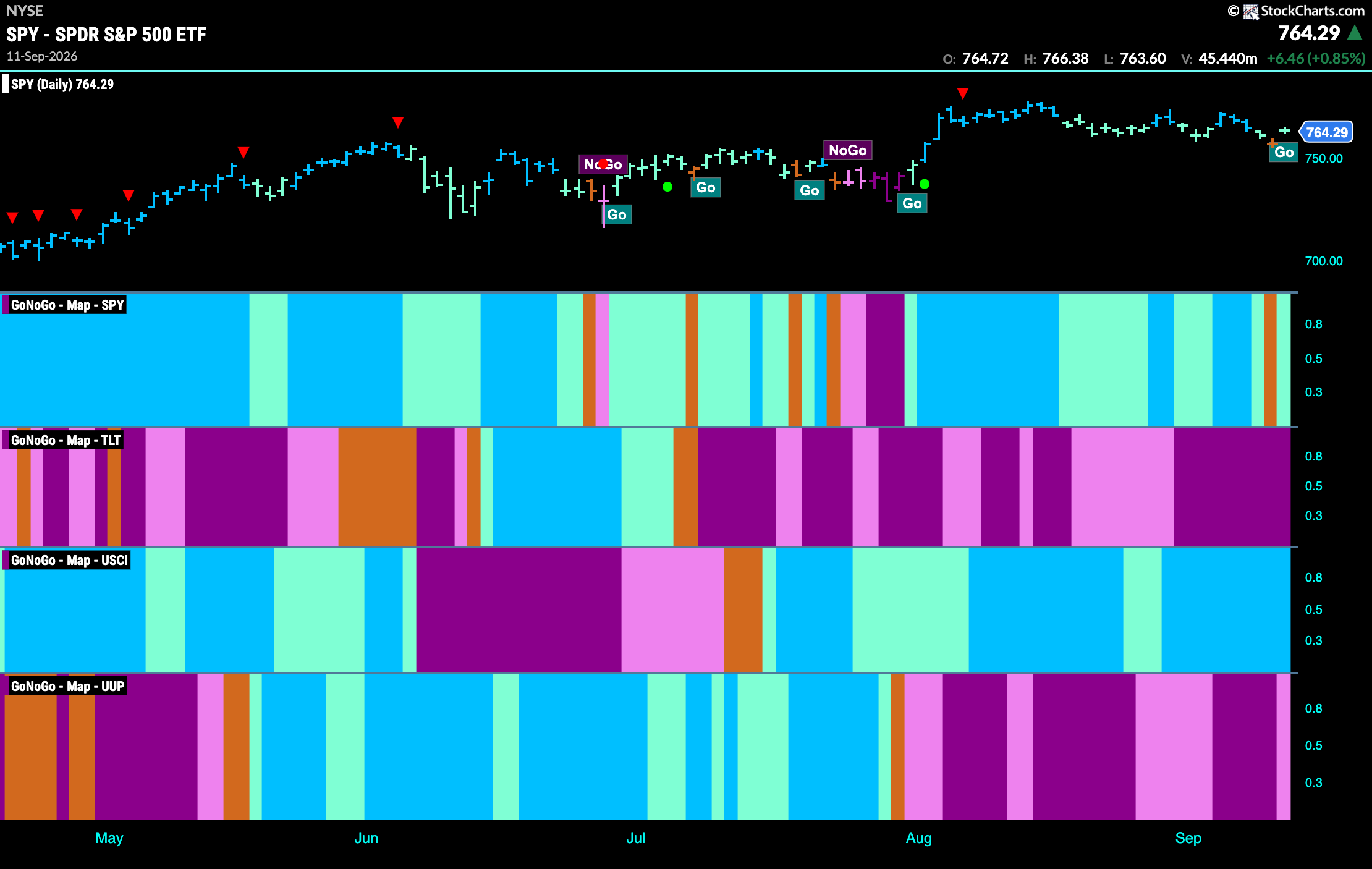1372x869 pixels.
Task: Click the Go label below late June low
Action: tap(617, 214)
